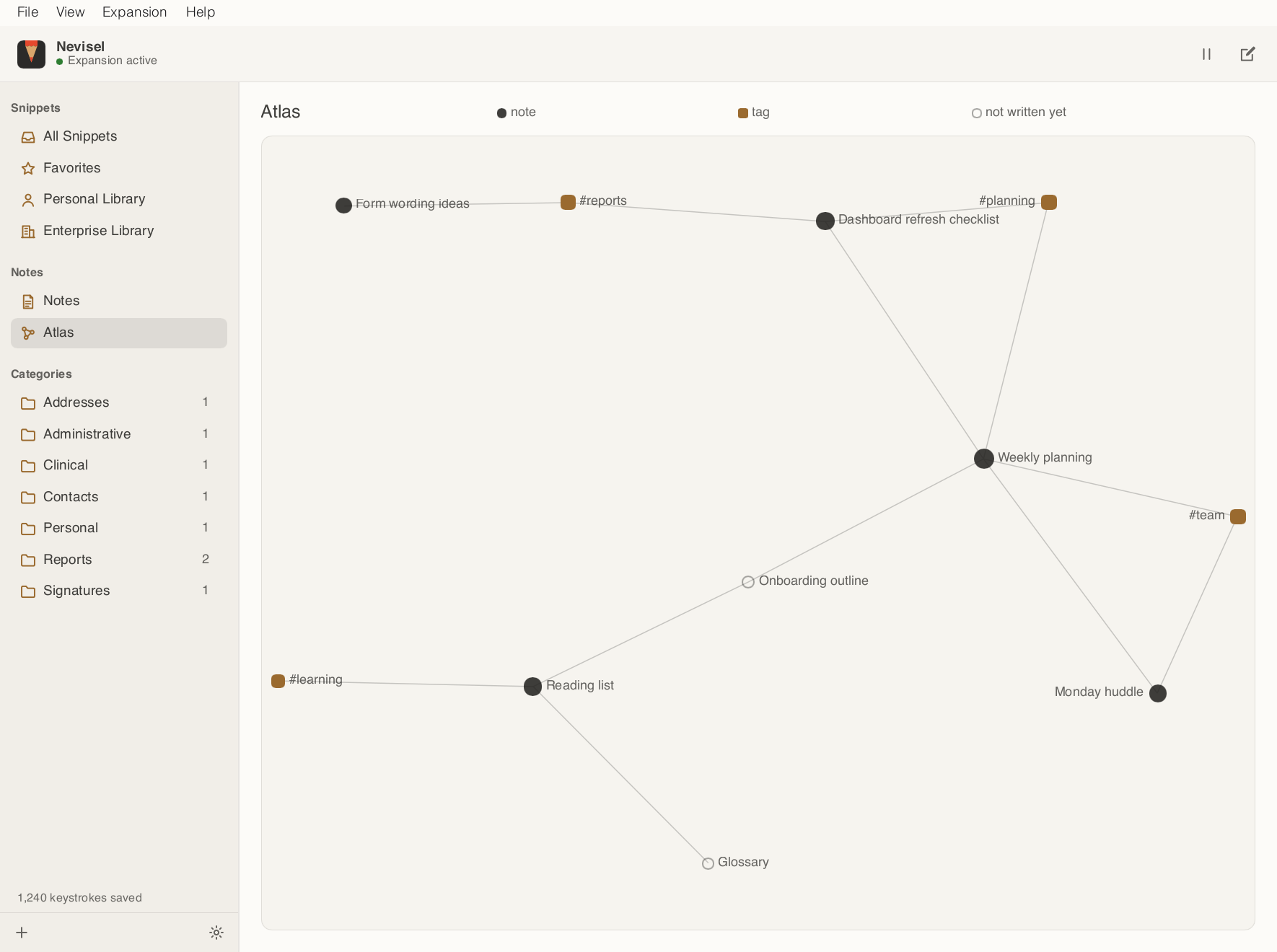
Task: Select the Monday huddle node
Action: (1158, 693)
